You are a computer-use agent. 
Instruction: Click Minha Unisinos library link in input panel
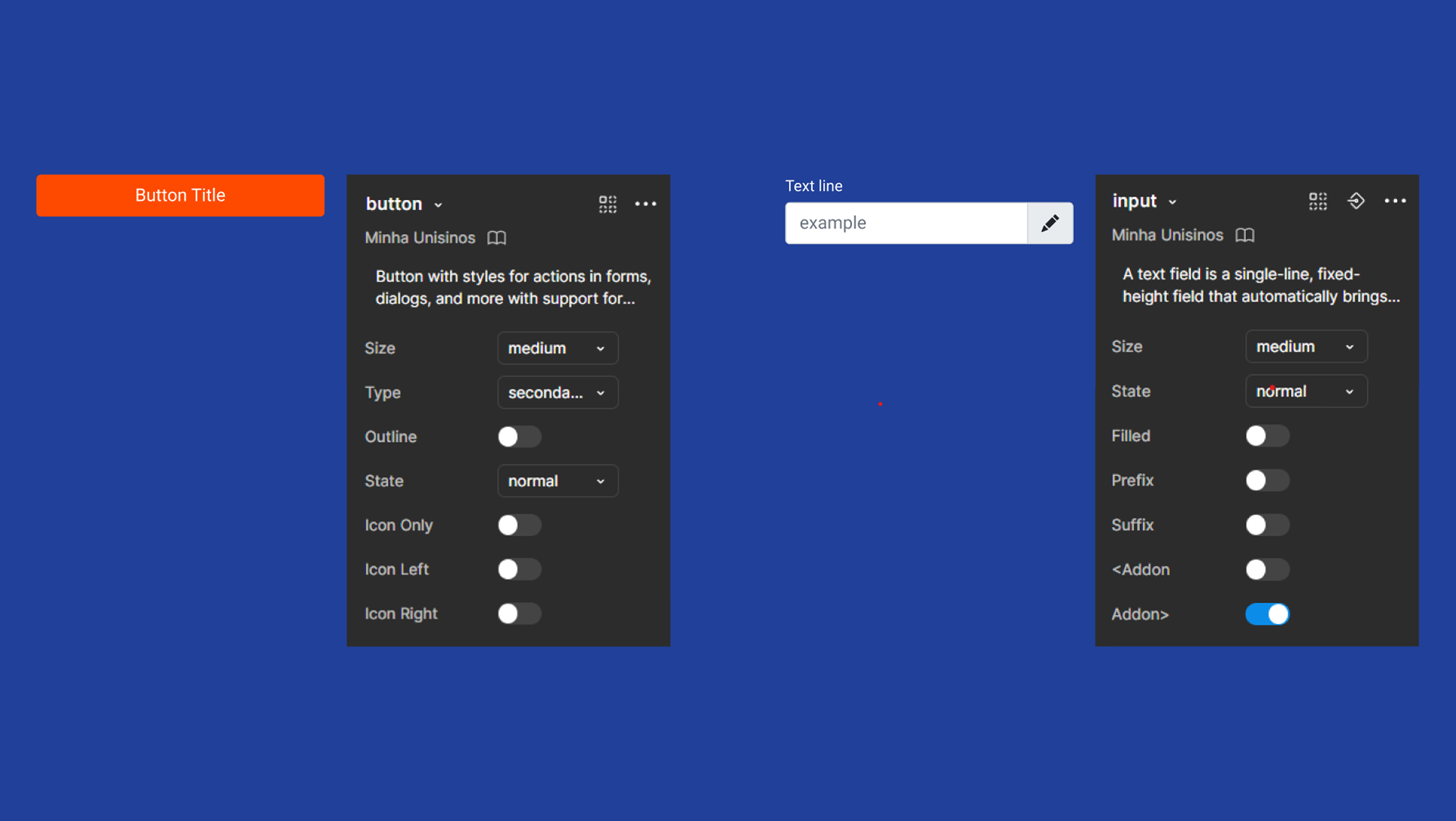pos(1167,235)
